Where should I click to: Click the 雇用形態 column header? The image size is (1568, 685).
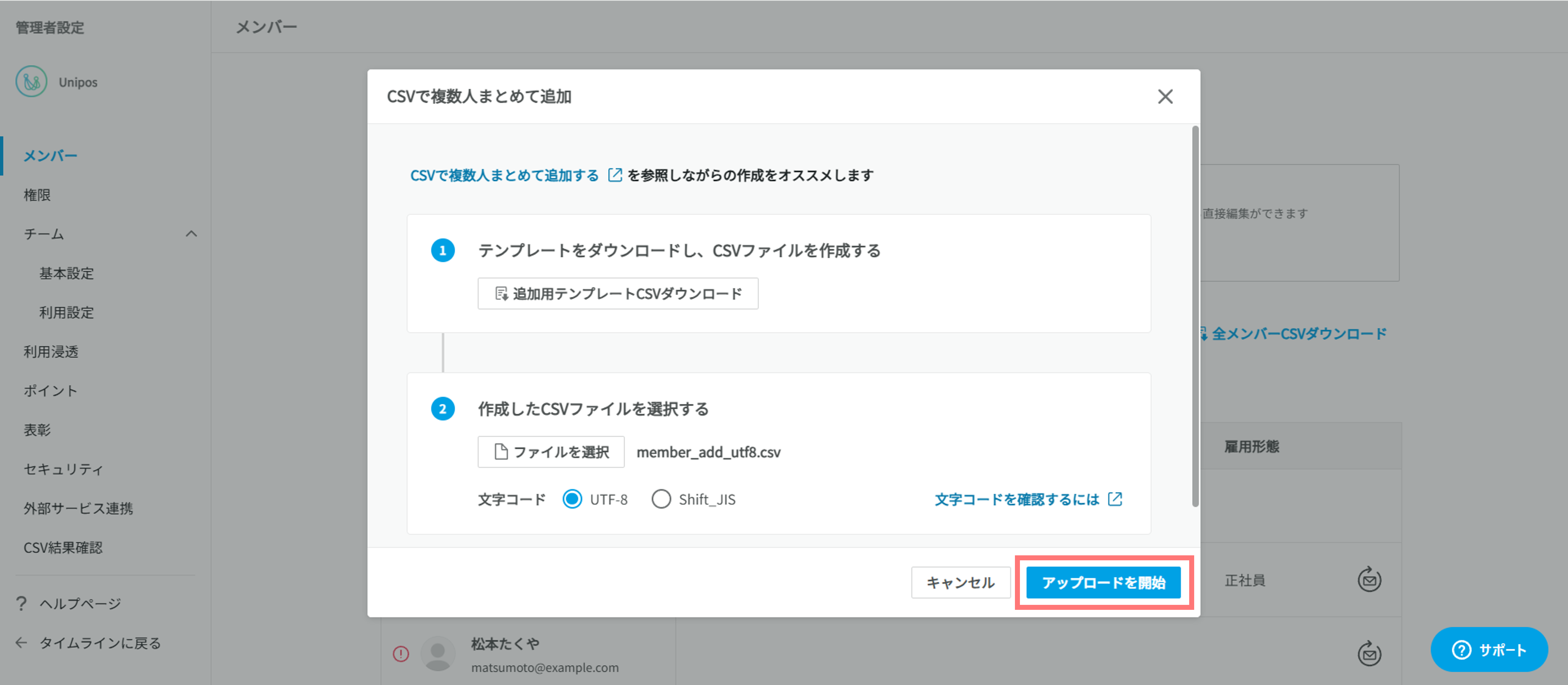(1252, 447)
